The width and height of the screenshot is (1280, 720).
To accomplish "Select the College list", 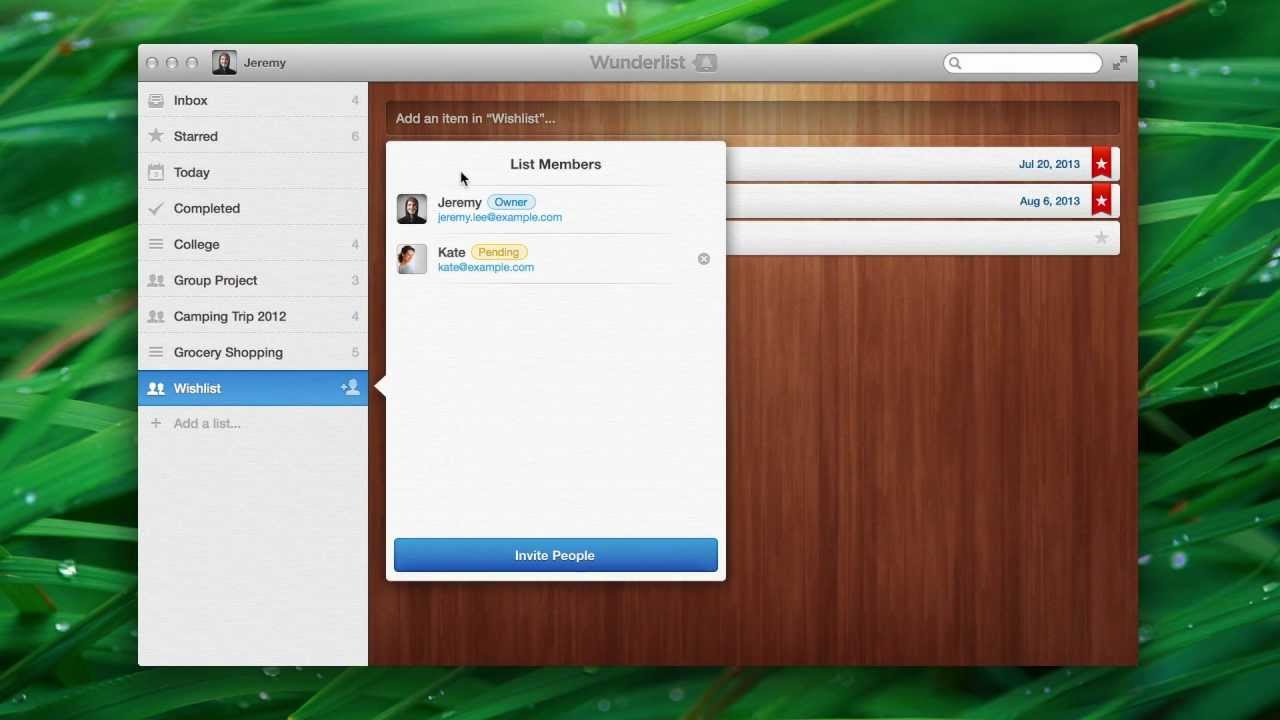I will [x=253, y=244].
